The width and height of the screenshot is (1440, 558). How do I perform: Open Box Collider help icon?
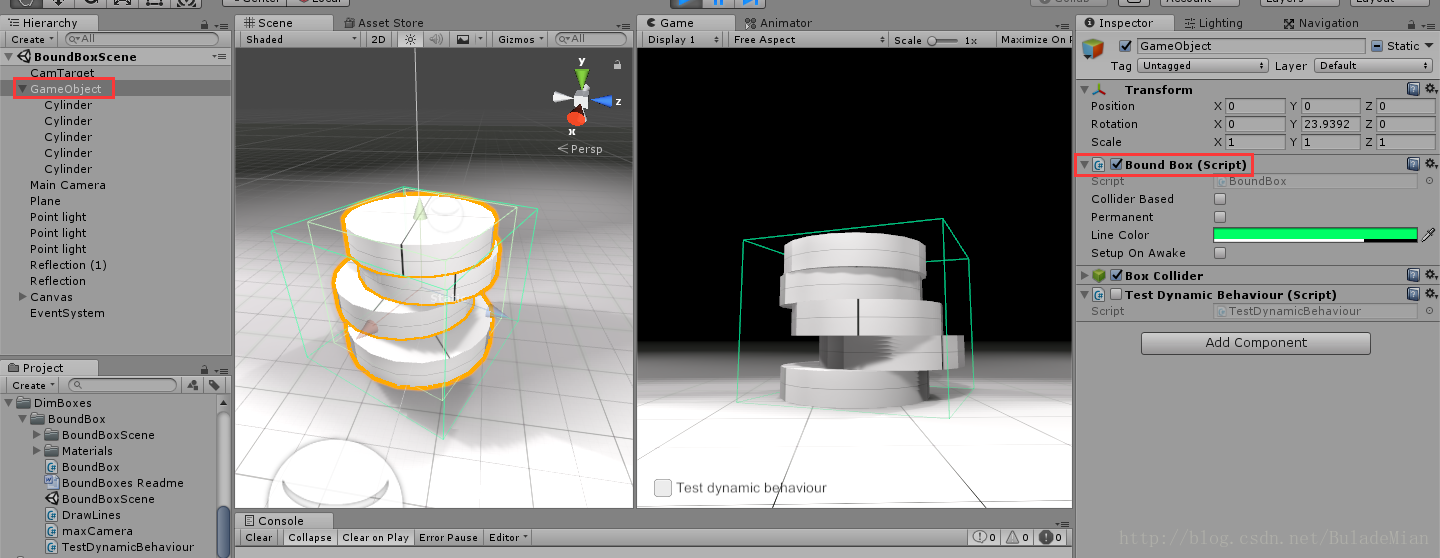(1413, 275)
